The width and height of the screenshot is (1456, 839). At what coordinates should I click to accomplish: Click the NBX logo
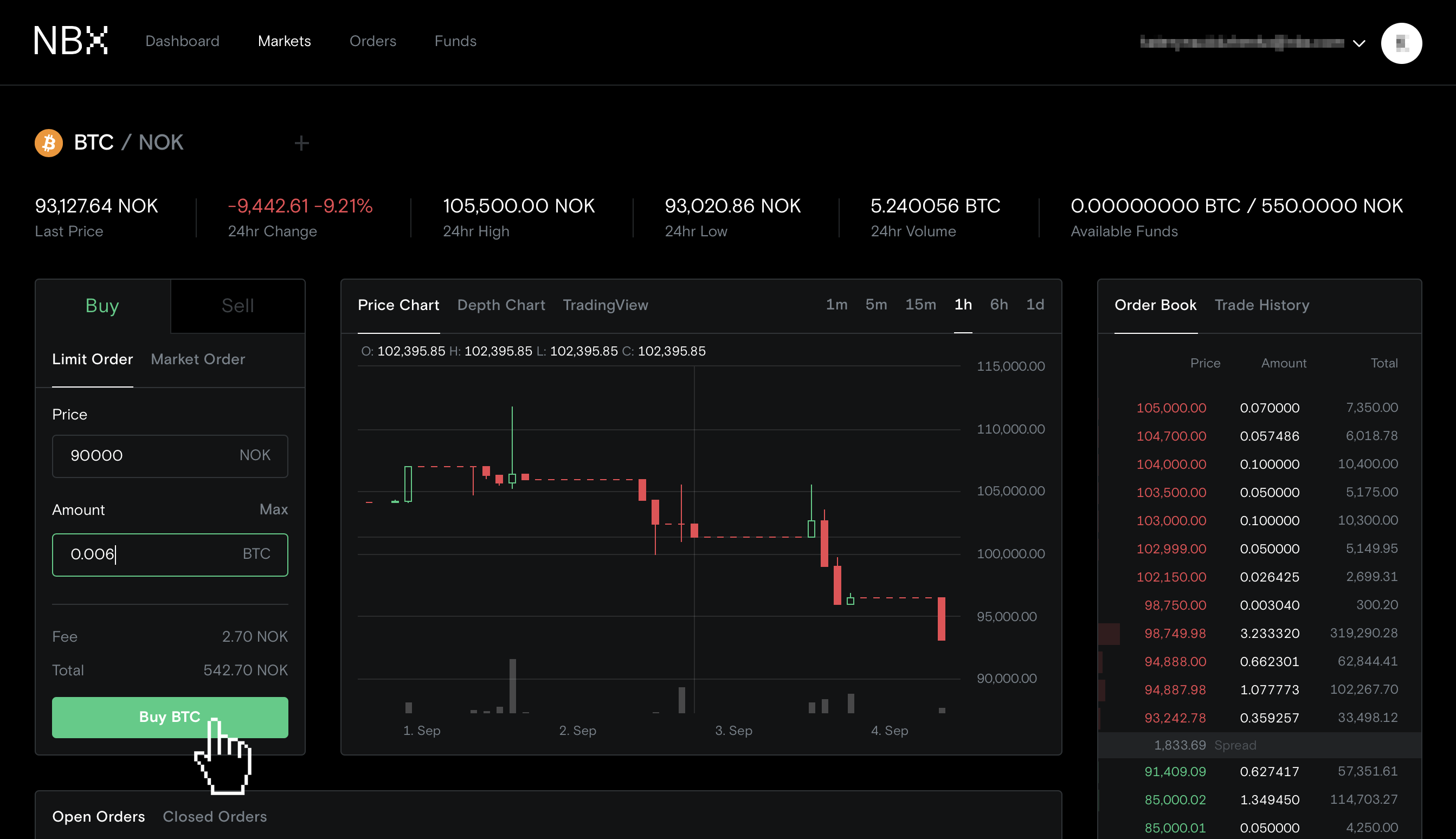pyautogui.click(x=70, y=41)
